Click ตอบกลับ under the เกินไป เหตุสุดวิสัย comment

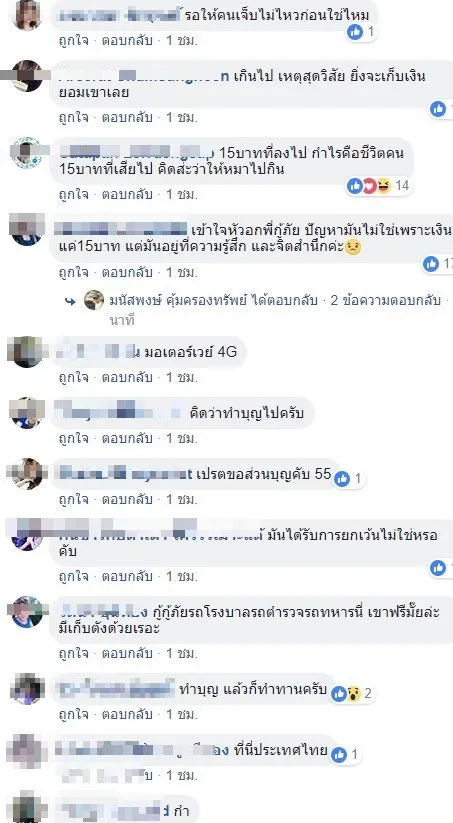(127, 117)
